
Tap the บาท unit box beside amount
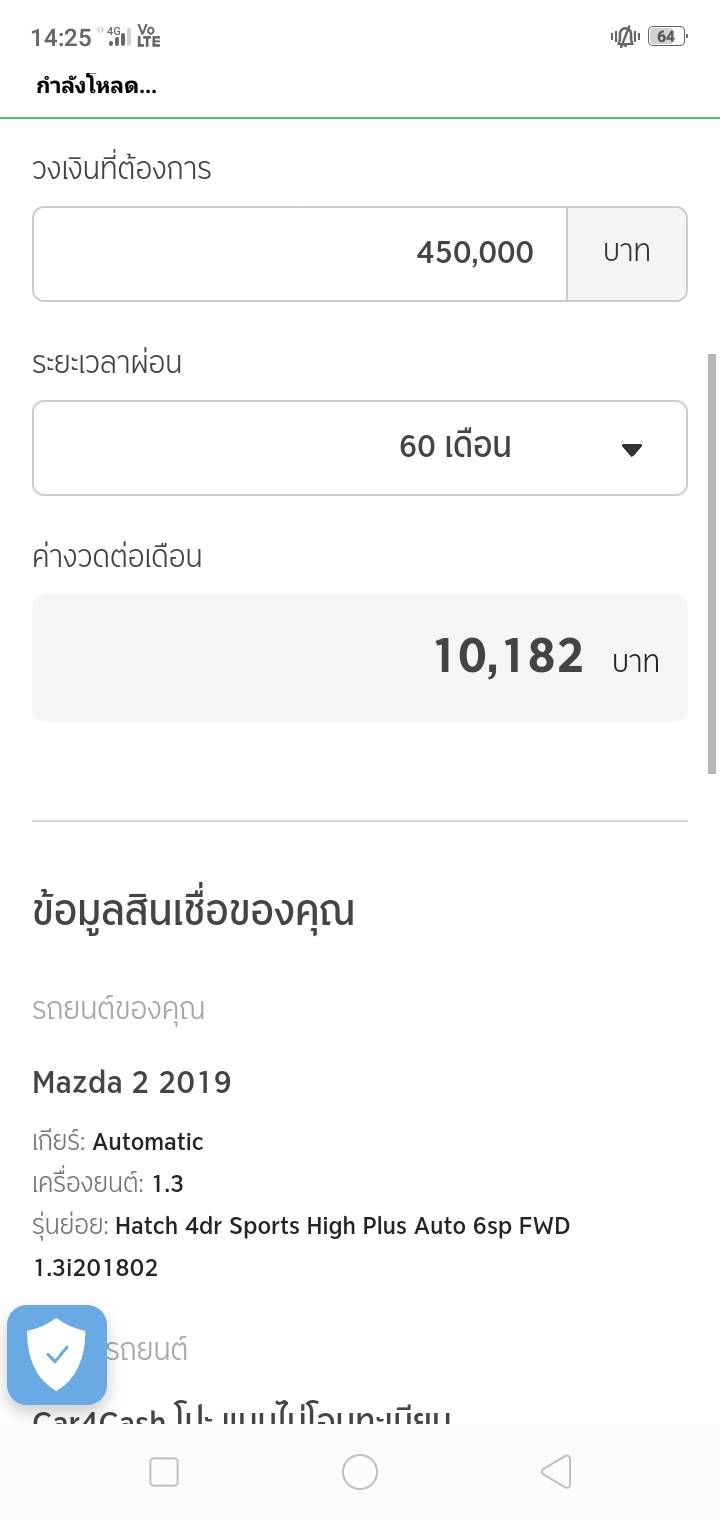tap(627, 253)
